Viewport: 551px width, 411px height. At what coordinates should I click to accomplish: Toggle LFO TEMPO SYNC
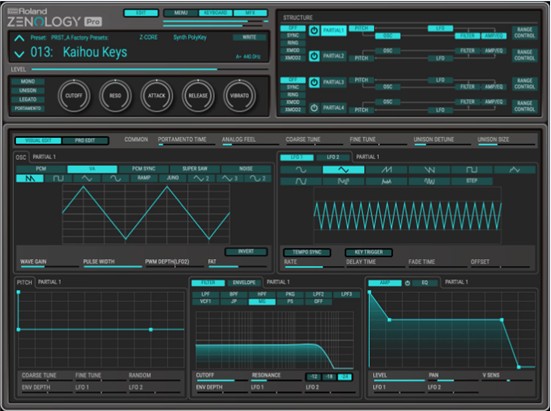307,252
